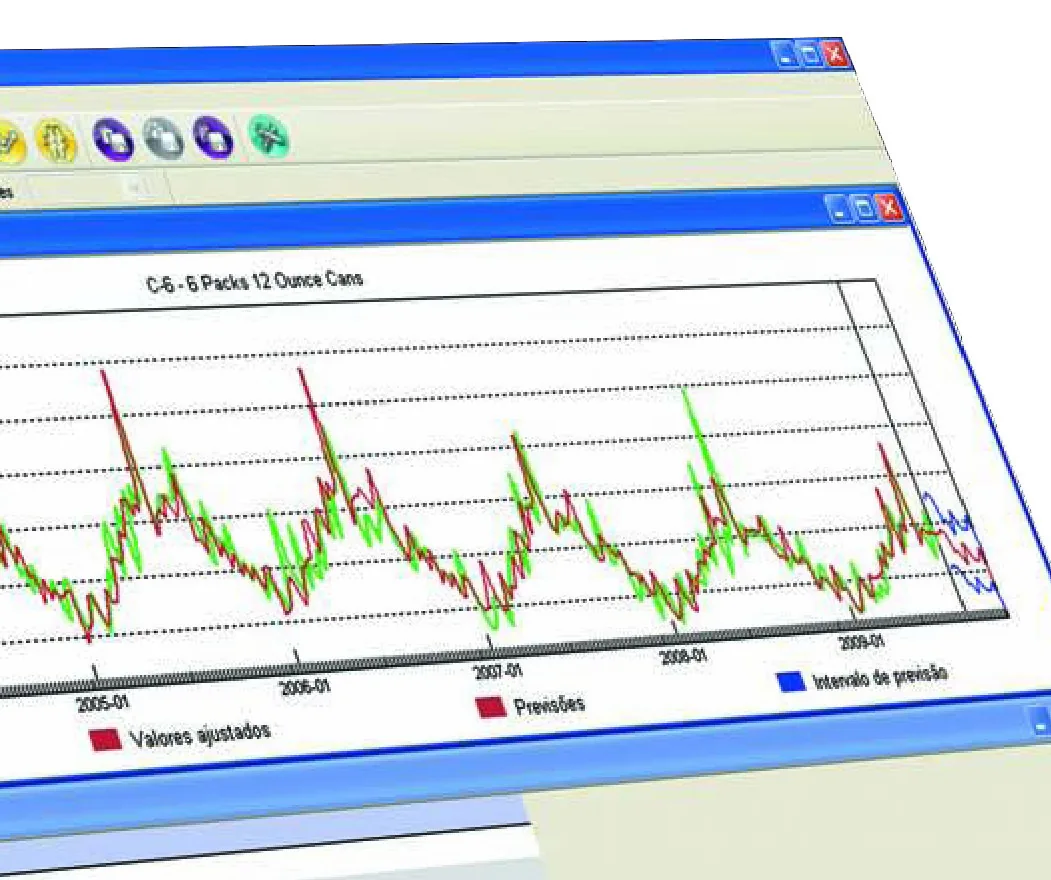Click the green toolbar icon
Screen dimensions: 1051x880
click(x=269, y=136)
